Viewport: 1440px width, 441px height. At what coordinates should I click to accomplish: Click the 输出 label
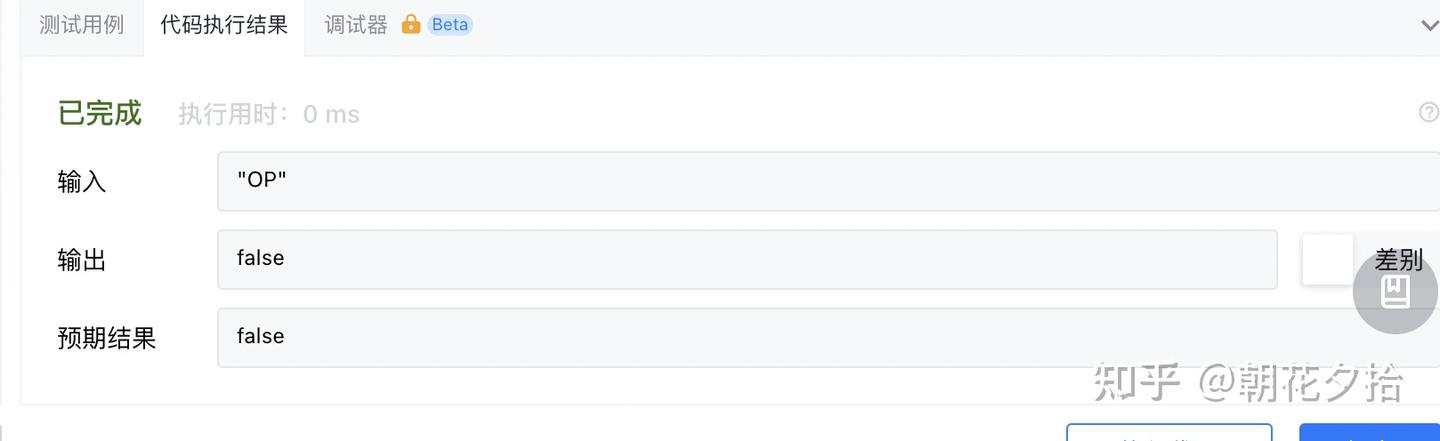[x=82, y=260]
